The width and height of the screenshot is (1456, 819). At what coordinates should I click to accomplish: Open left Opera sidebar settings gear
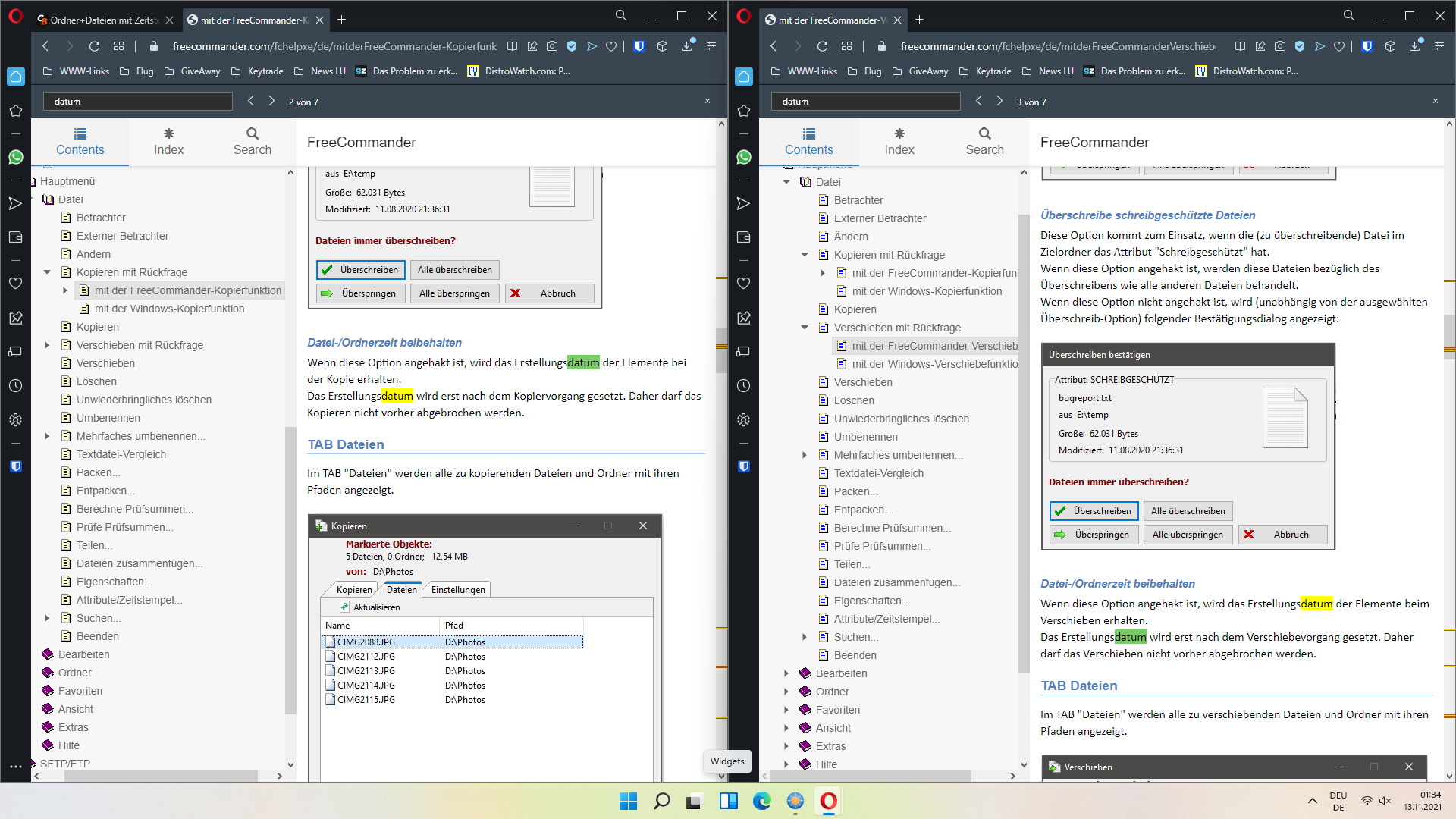[15, 420]
